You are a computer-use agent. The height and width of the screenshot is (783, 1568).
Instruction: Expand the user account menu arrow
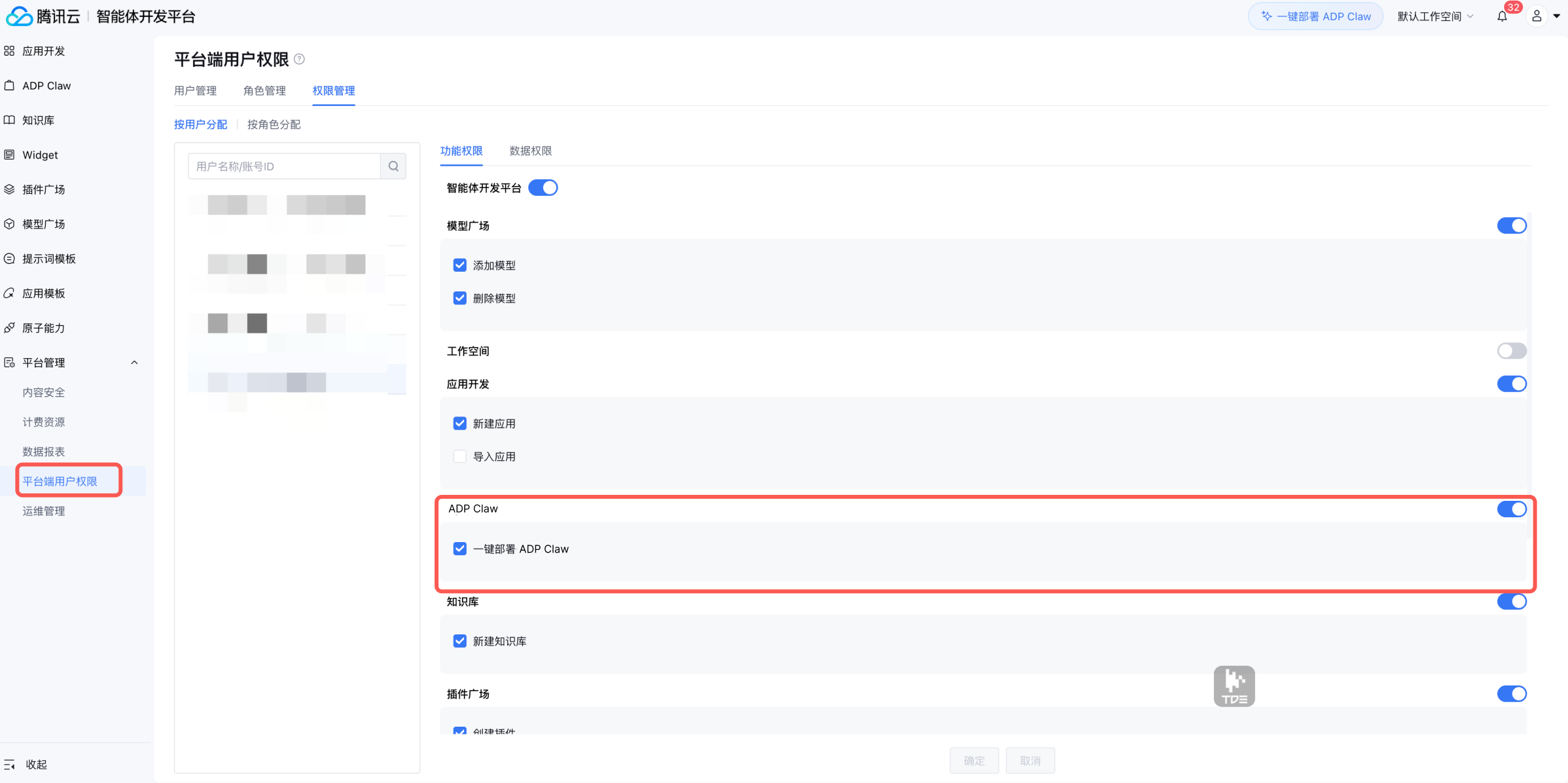(x=1557, y=16)
